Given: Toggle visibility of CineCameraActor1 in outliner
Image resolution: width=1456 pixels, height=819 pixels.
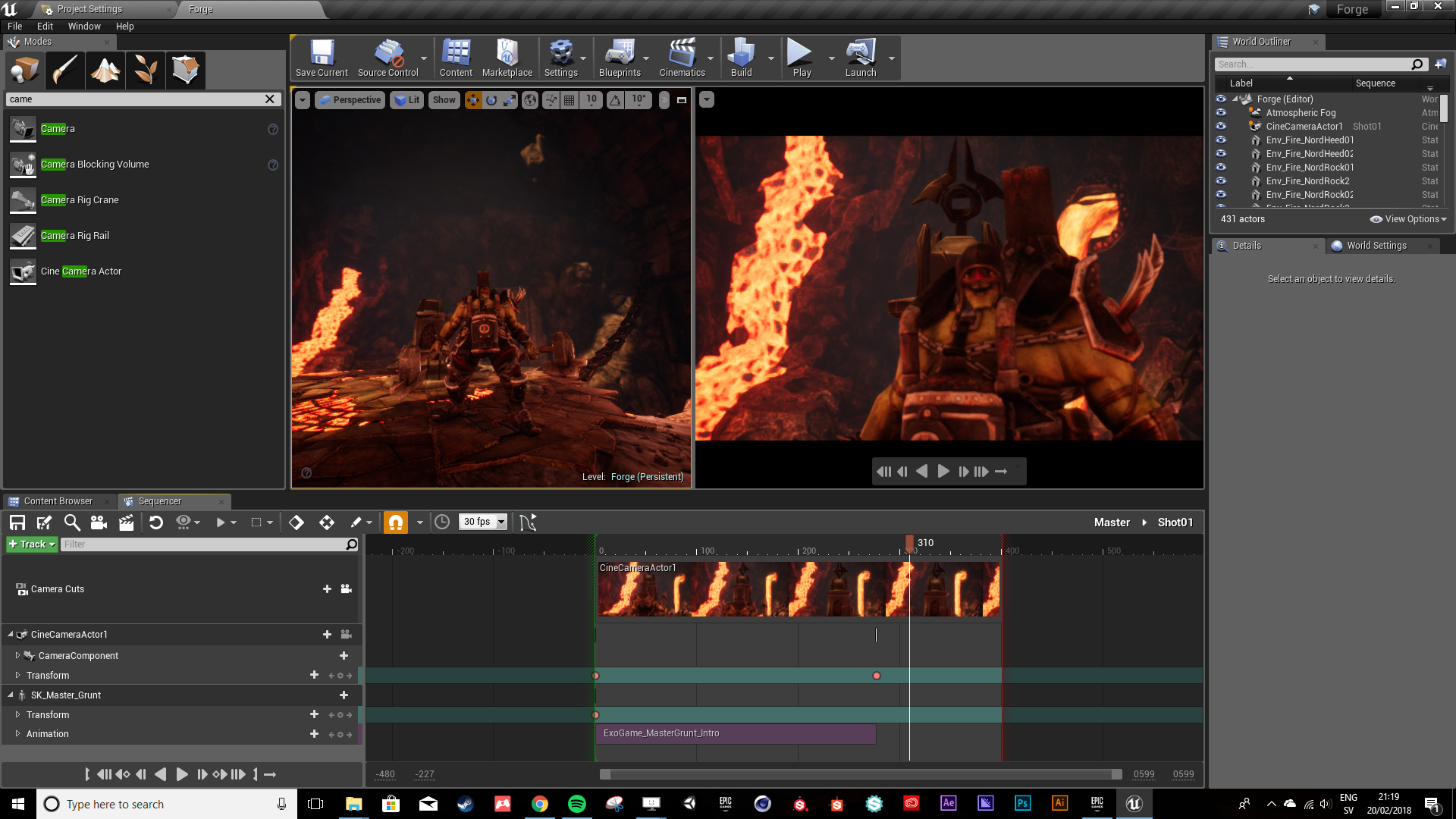Looking at the screenshot, I should coord(1221,127).
